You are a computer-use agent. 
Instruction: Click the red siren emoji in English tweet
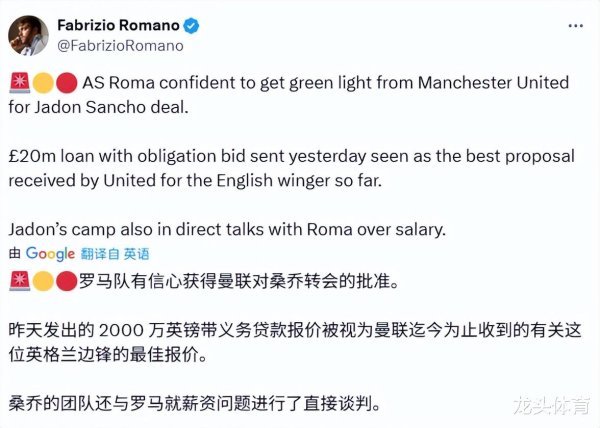point(20,83)
